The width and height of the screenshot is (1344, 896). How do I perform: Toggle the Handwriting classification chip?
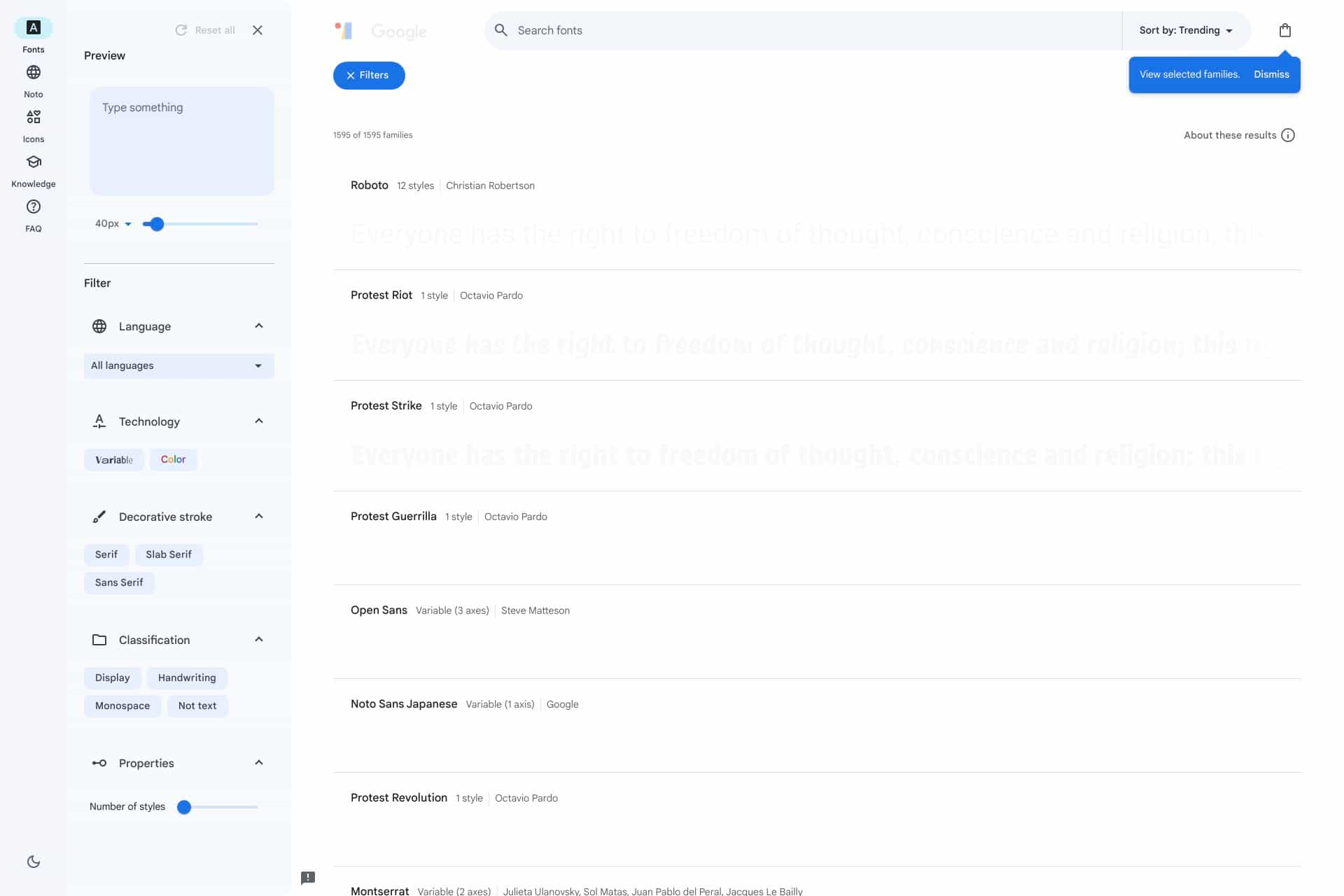187,678
